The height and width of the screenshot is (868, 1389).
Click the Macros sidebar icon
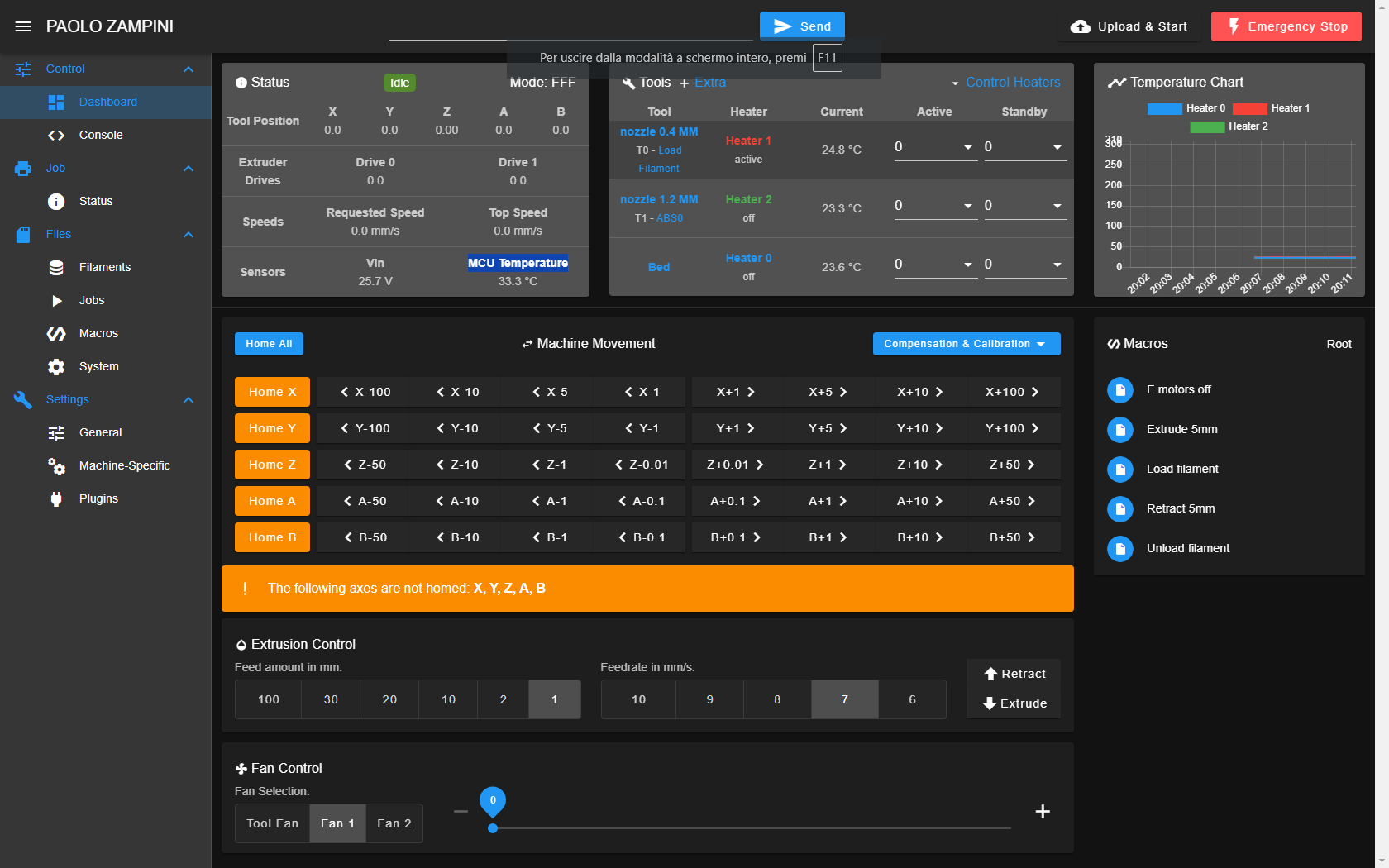[x=56, y=334]
